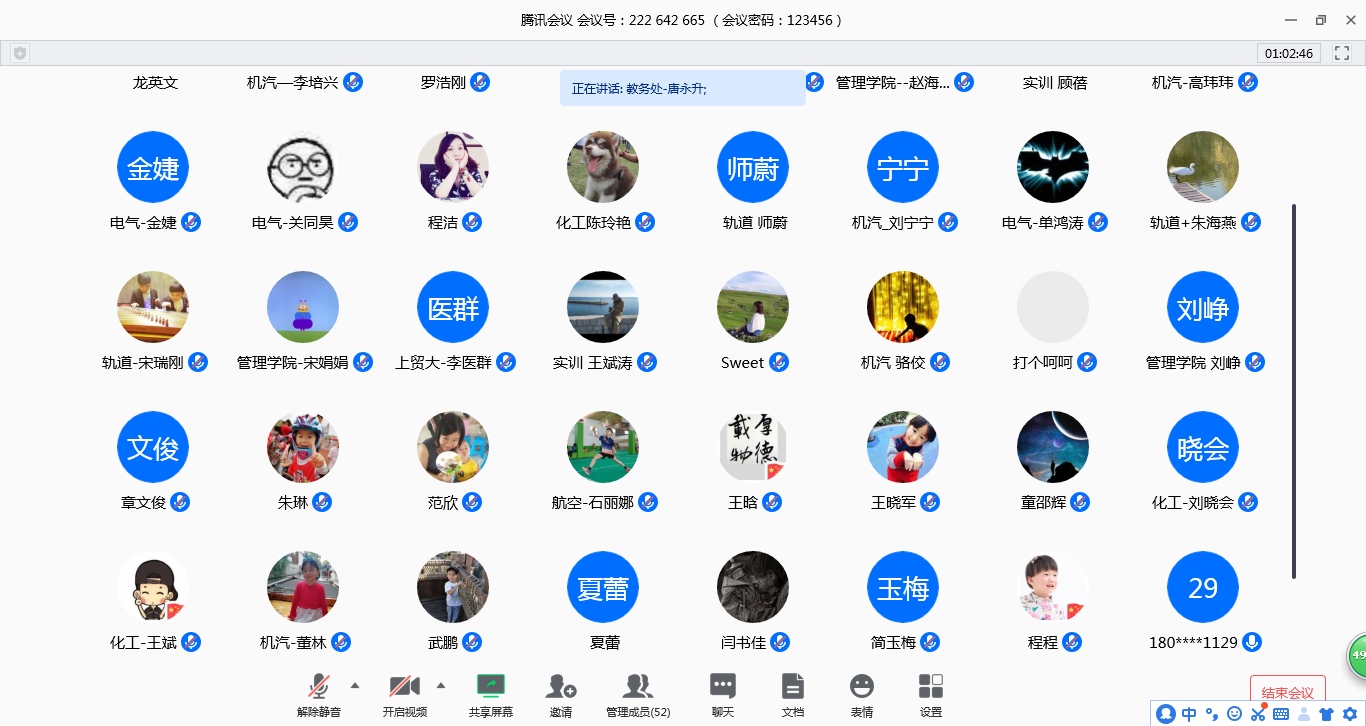Open meeting settings in the bottom toolbar

(931, 687)
